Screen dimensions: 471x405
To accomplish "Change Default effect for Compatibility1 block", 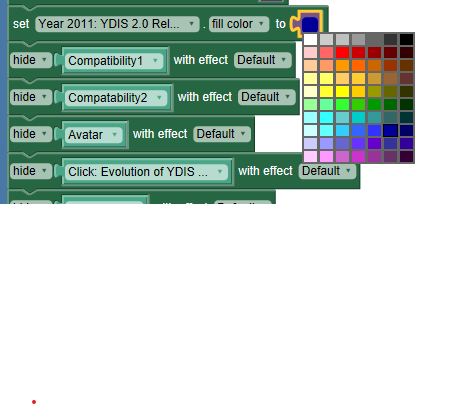I will [x=263, y=60].
